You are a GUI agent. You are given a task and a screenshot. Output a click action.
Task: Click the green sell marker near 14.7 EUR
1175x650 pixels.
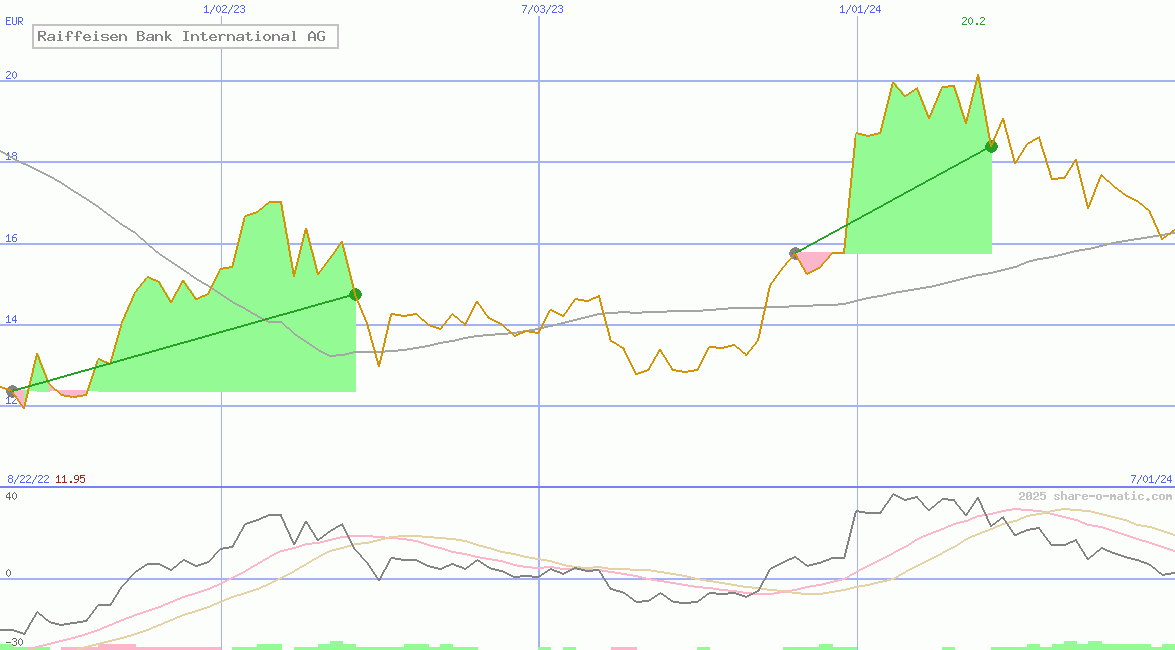click(x=355, y=294)
